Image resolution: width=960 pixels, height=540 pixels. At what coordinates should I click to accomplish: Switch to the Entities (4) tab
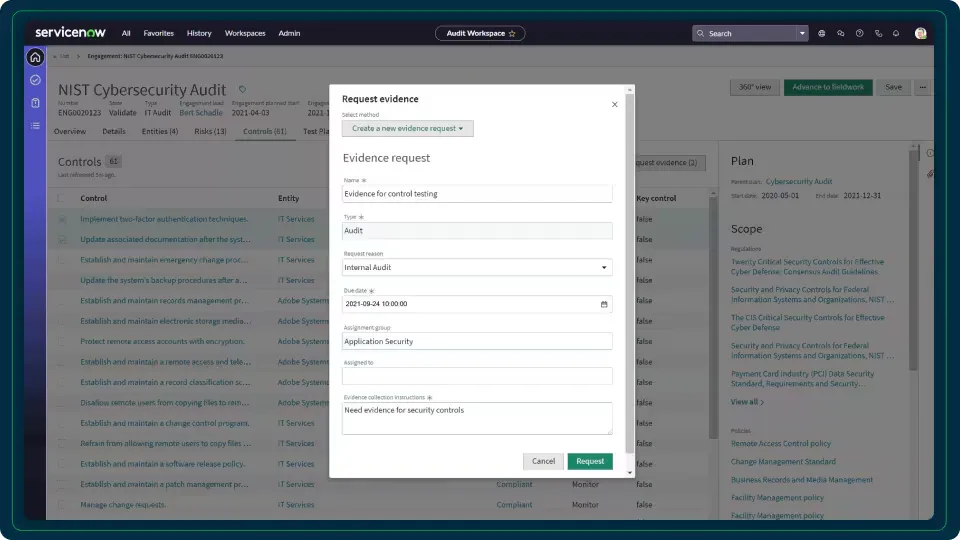[x=160, y=132]
